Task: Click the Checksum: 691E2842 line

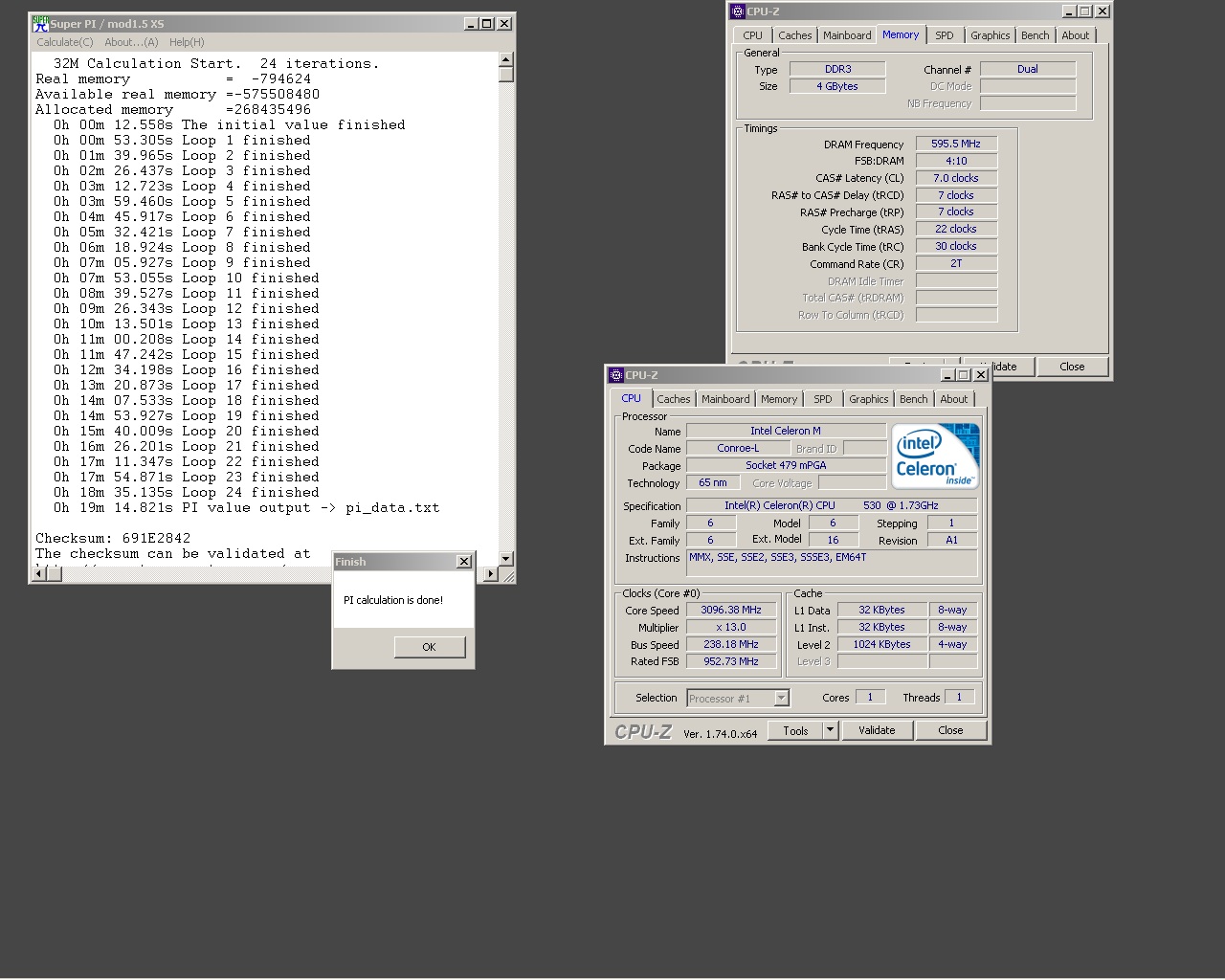Action: 113,539
